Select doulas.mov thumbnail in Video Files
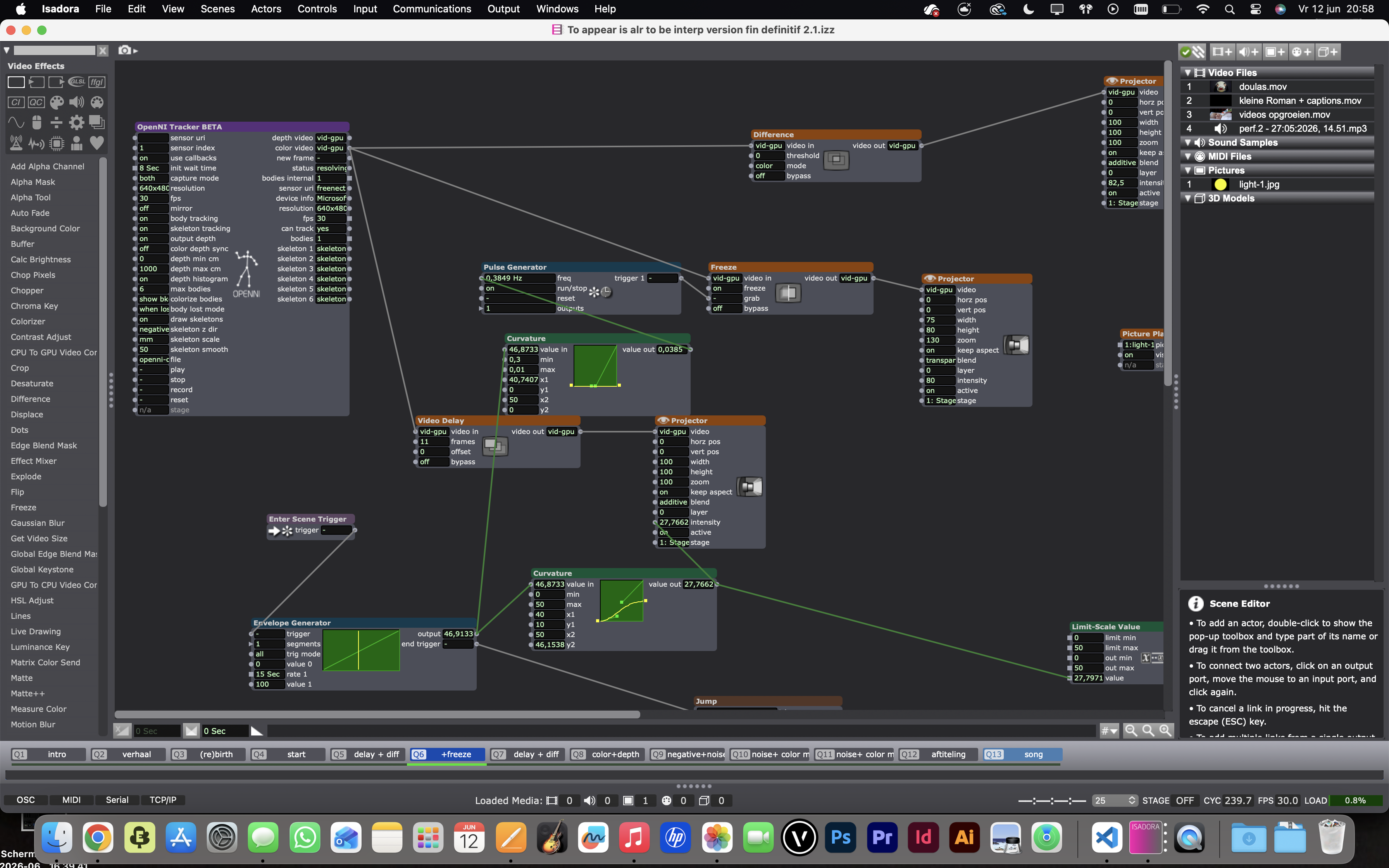The image size is (1389, 868). tap(1221, 87)
